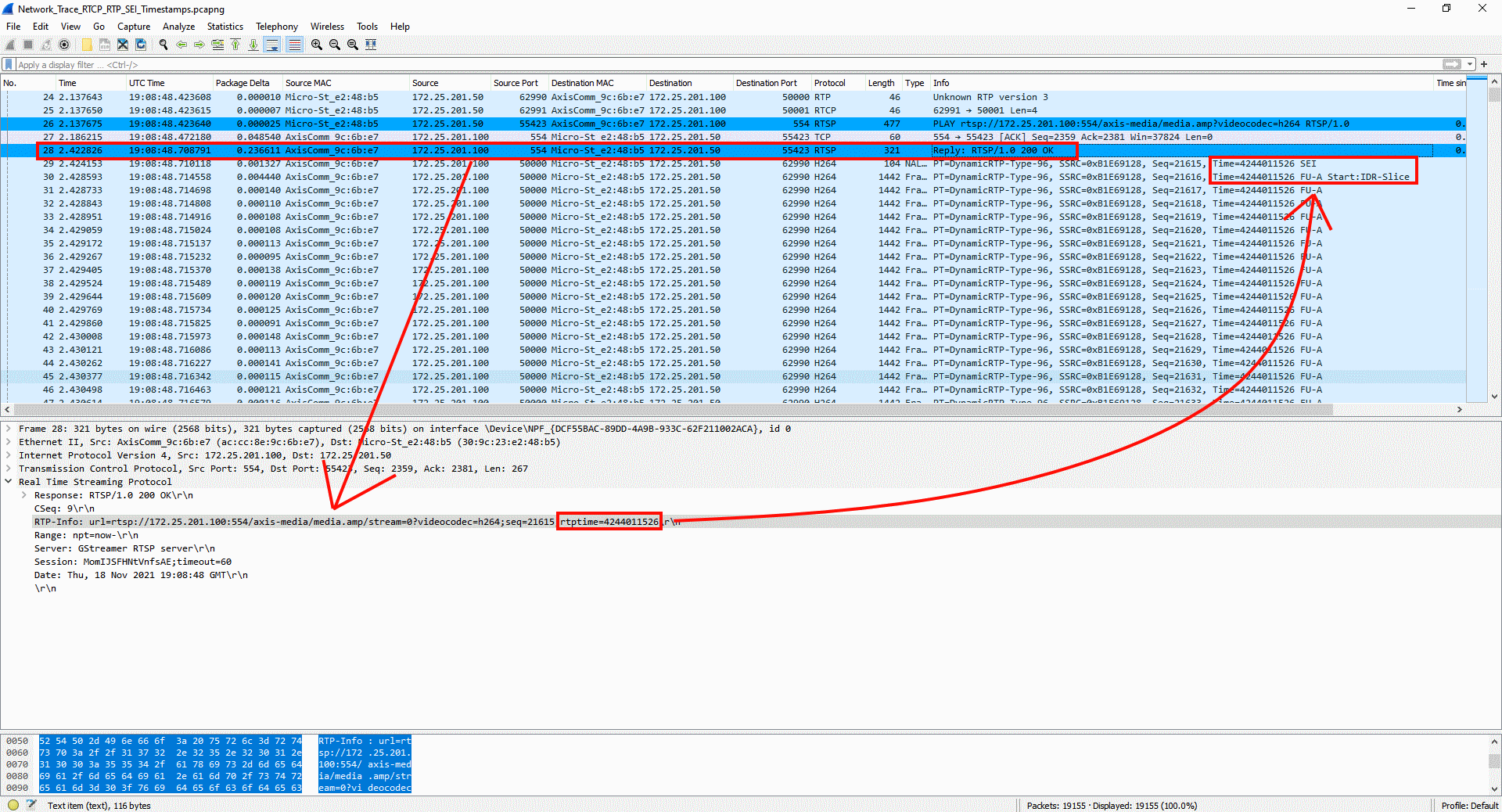Collapse the Real Time Streaming Protocol section
This screenshot has height=812, width=1502.
coord(9,482)
